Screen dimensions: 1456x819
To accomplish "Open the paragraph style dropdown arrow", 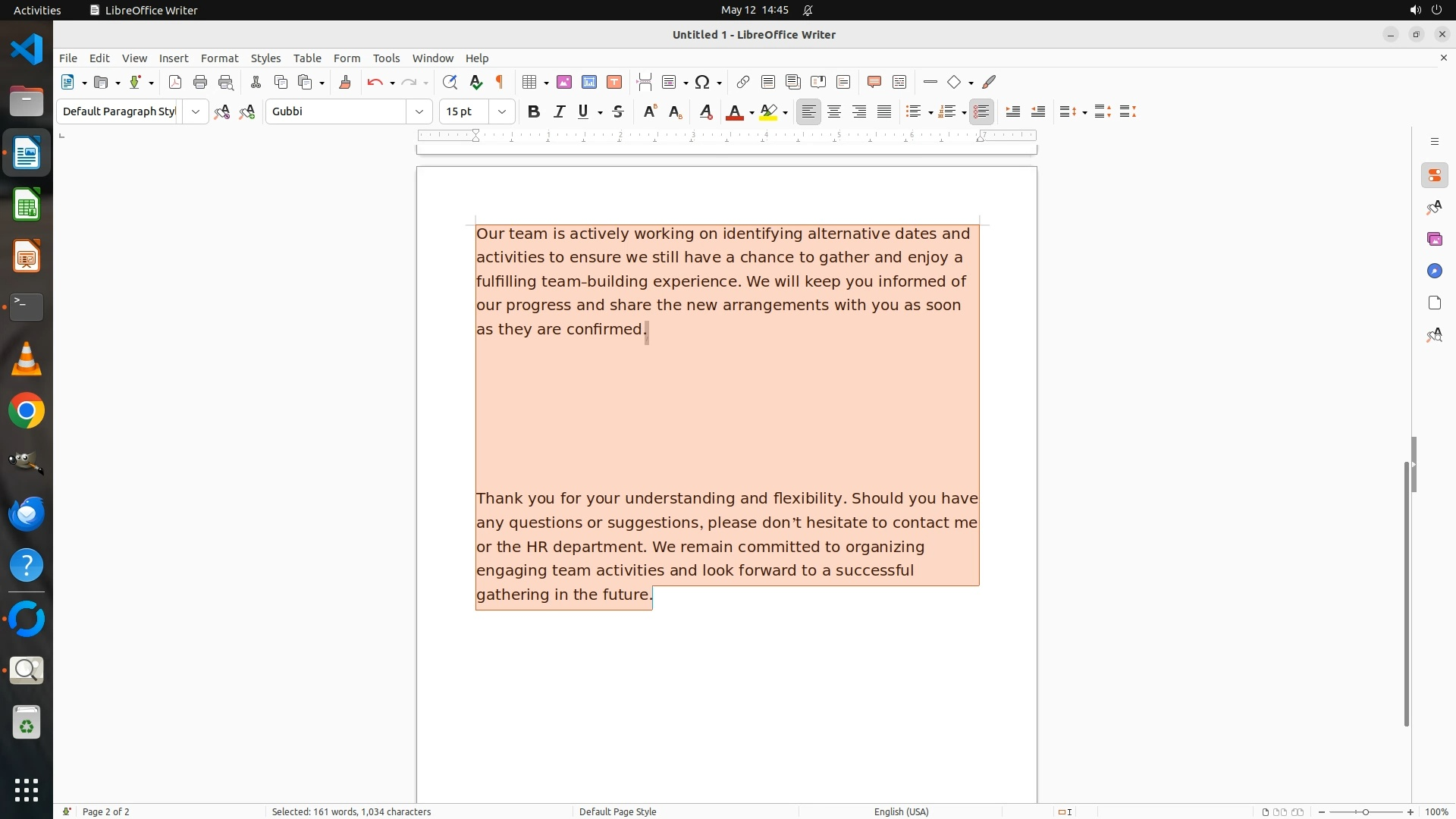I will [196, 112].
